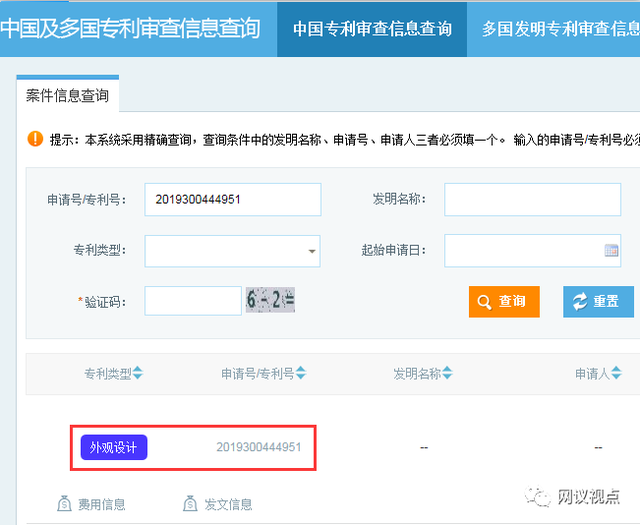The width and height of the screenshot is (640, 525).
Task: Click the orange warning icon beside 提示
Action: 35,139
